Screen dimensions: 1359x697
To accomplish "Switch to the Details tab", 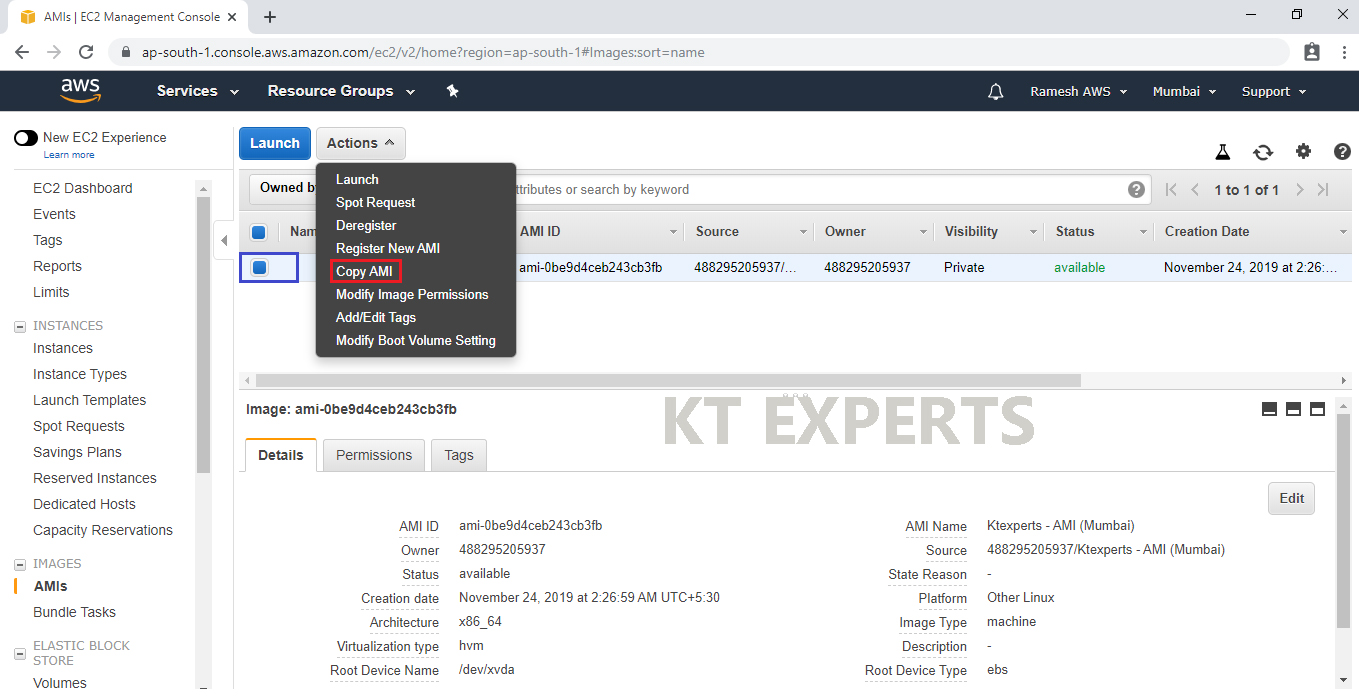I will pyautogui.click(x=281, y=455).
